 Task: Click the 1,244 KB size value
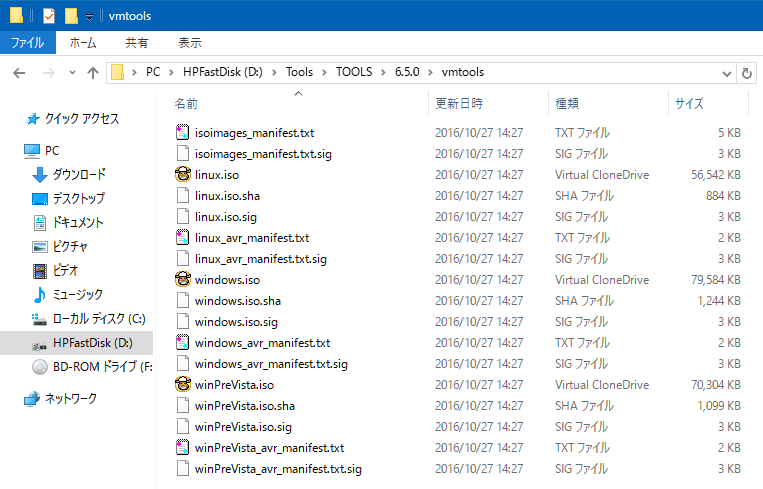[x=719, y=301]
